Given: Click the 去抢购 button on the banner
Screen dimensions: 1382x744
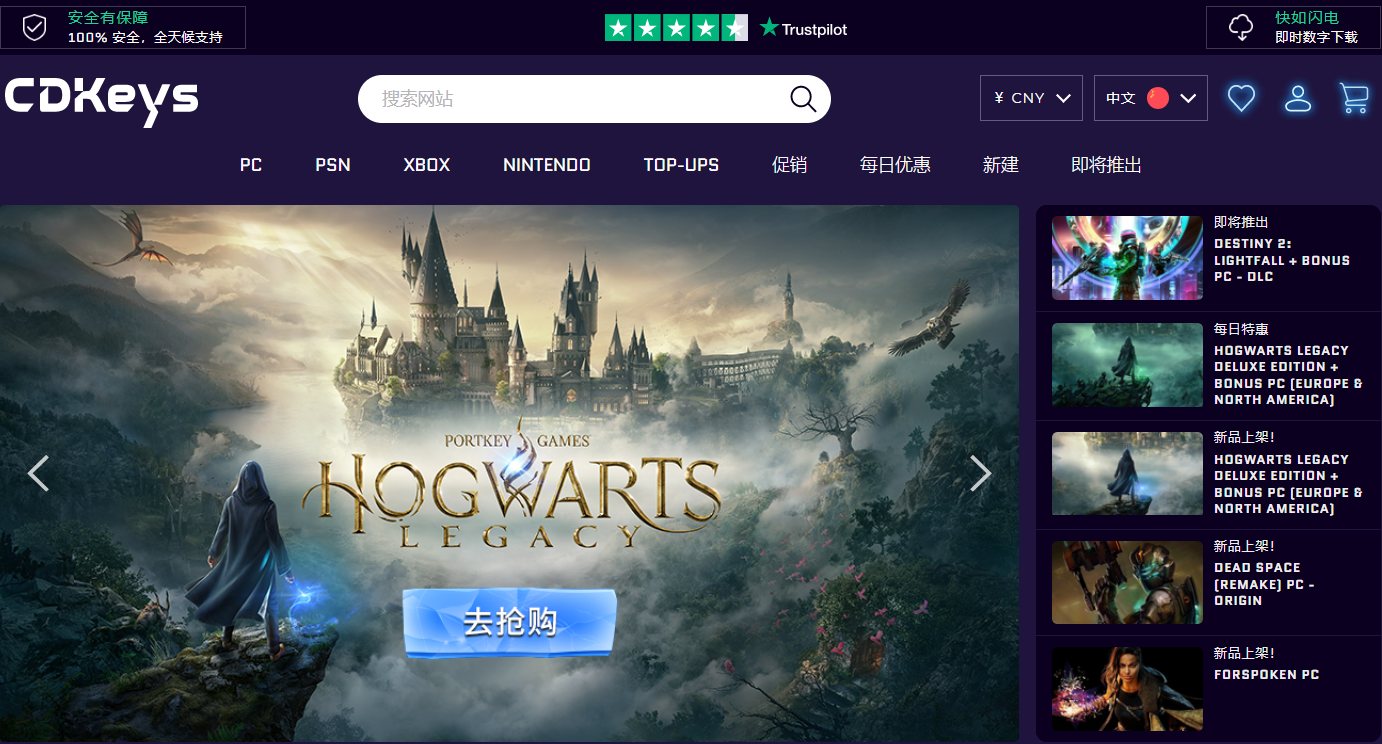Looking at the screenshot, I should [508, 621].
